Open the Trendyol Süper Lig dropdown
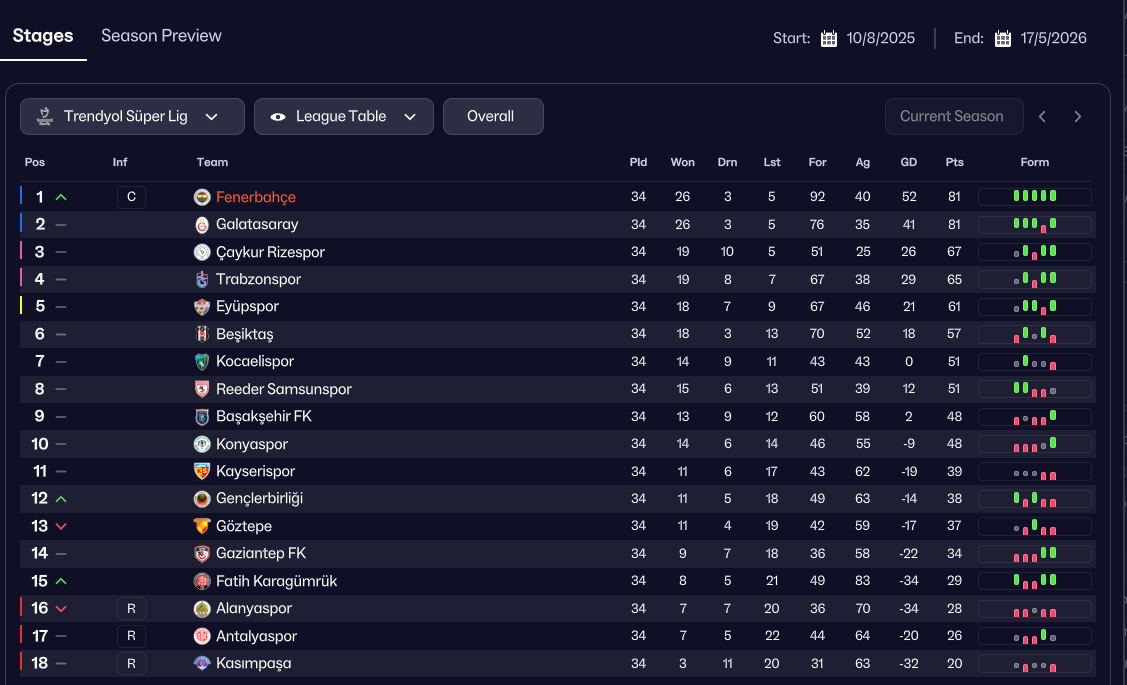This screenshot has width=1127, height=685. tap(132, 116)
